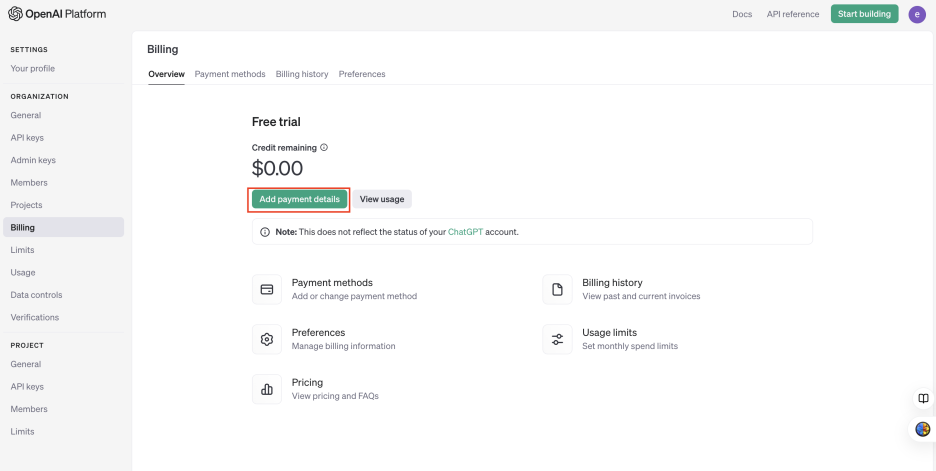Open the Docs link in header
This screenshot has width=936, height=471.
tap(742, 14)
